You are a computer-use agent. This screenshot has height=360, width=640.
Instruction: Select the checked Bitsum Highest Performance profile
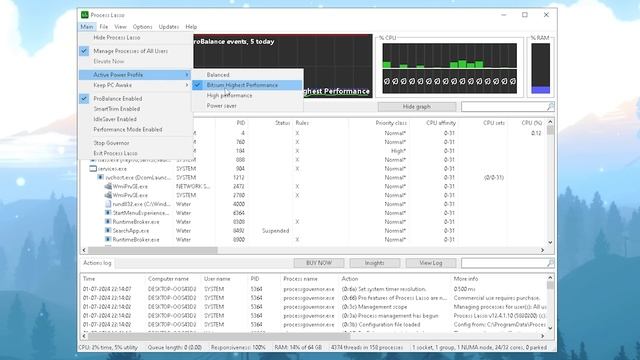247,85
